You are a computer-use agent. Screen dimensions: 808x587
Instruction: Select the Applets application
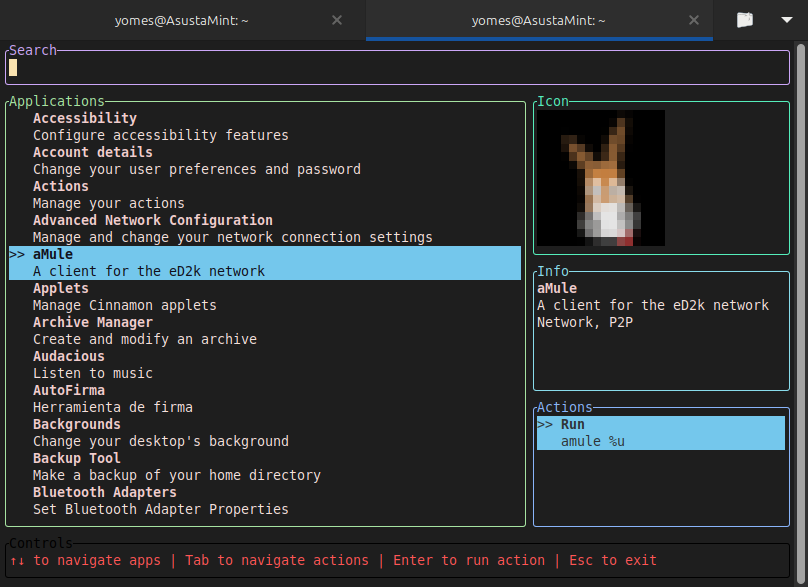pos(61,288)
